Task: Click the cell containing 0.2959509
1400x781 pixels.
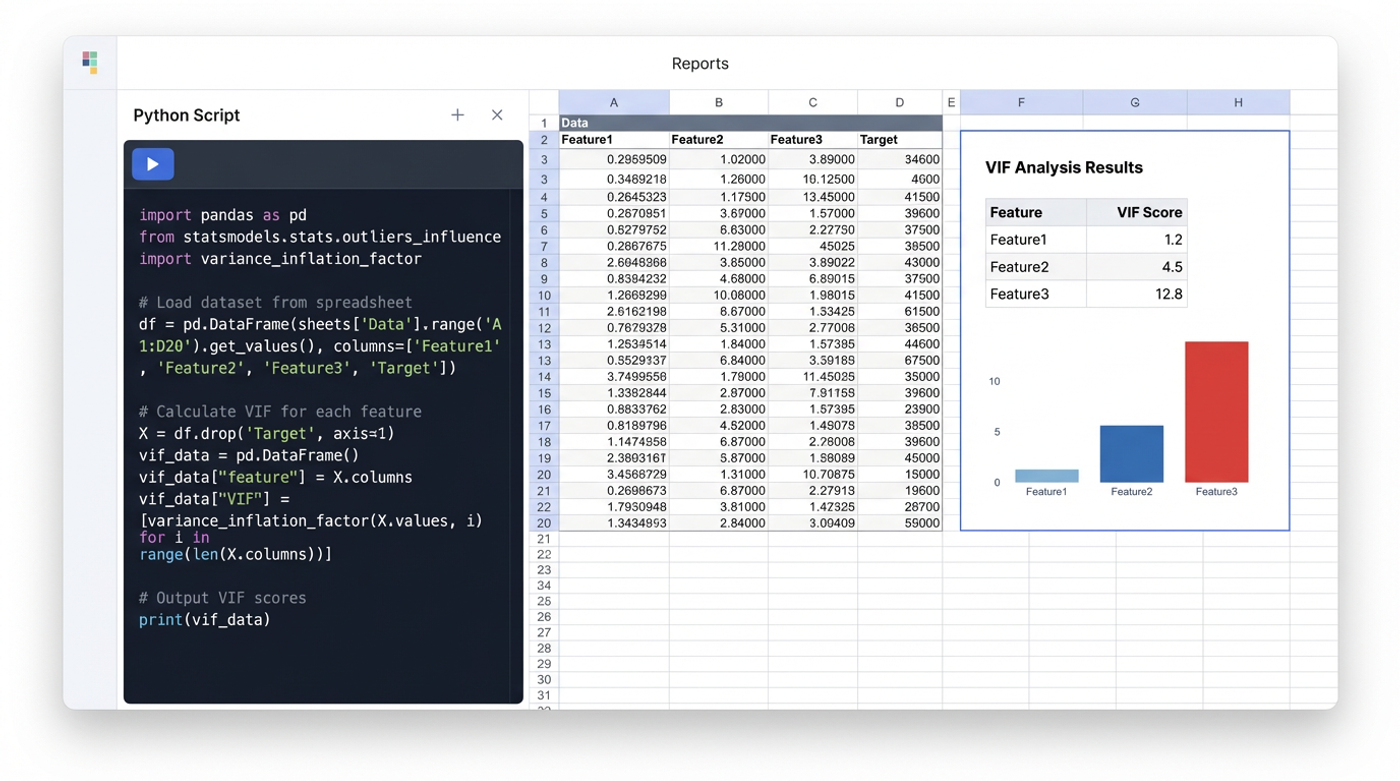Action: tap(614, 159)
